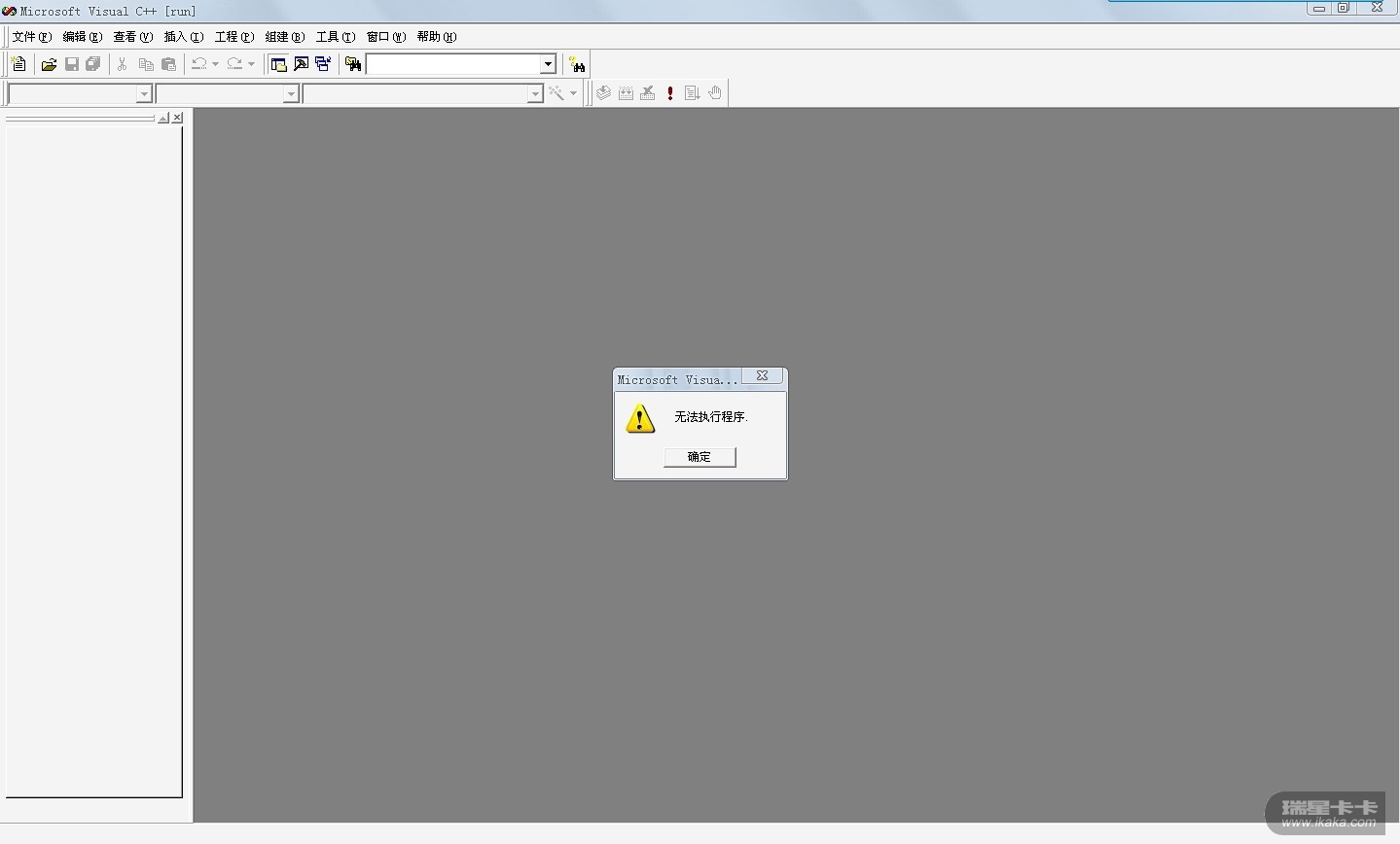The width and height of the screenshot is (1400, 844).
Task: Click the hand breakpoint icon
Action: point(715,93)
